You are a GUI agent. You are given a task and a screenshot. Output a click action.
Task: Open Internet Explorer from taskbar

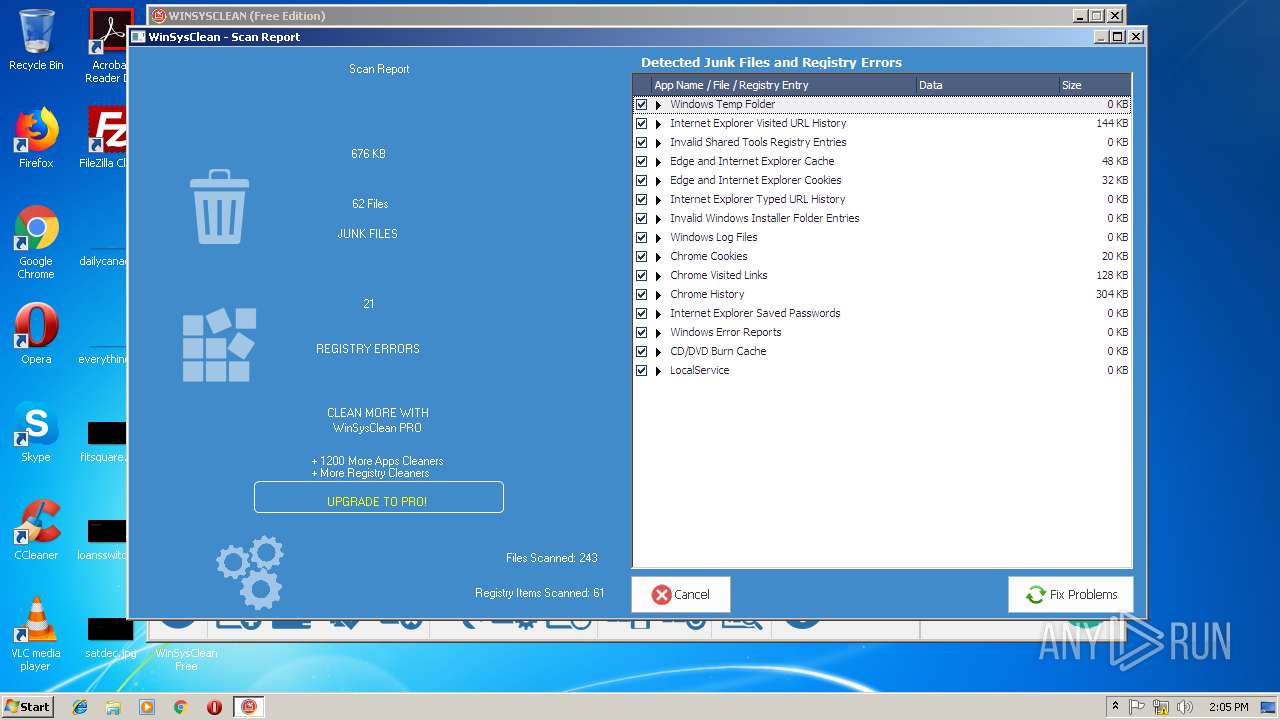click(x=80, y=706)
